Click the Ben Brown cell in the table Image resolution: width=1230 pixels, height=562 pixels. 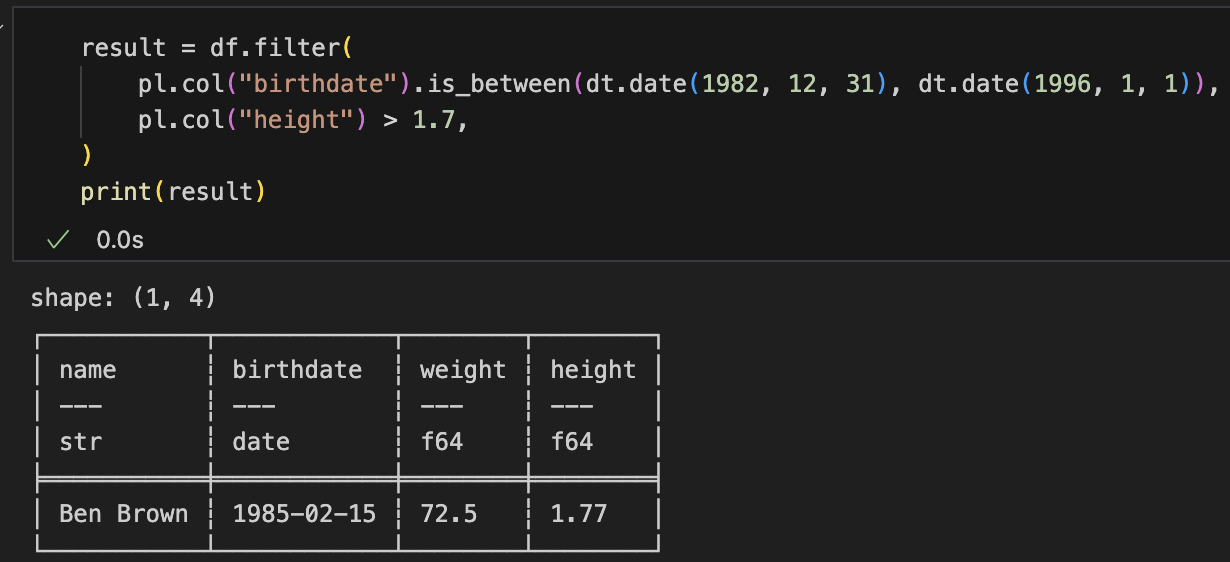[123, 514]
